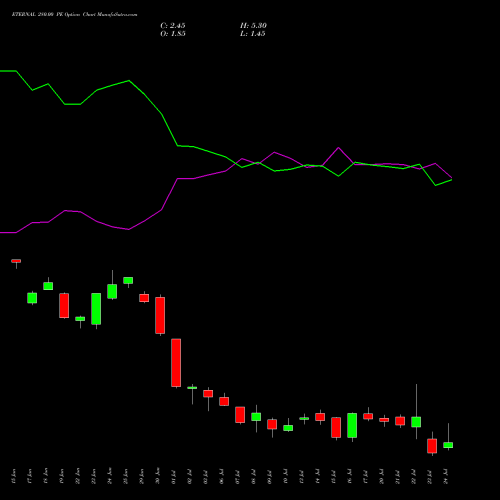The height and width of the screenshot is (500, 500).
Task: Click the thin green doji candle on 02 Jul
Action: (192, 388)
